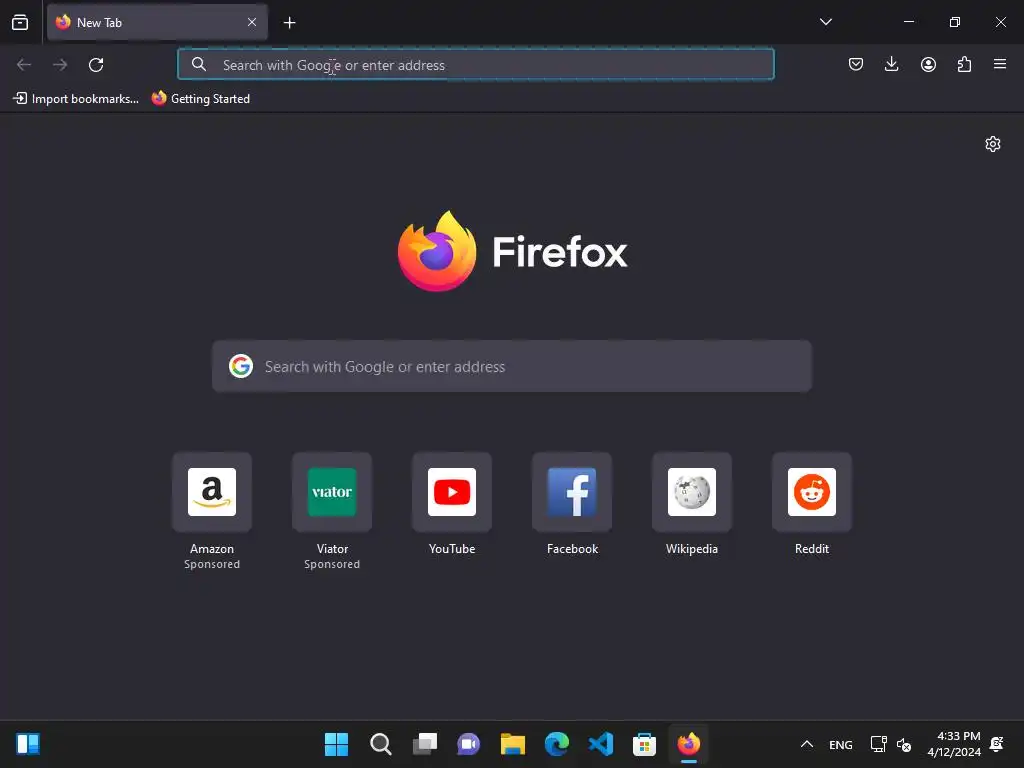Switch to the New Tab tab

pos(157,22)
